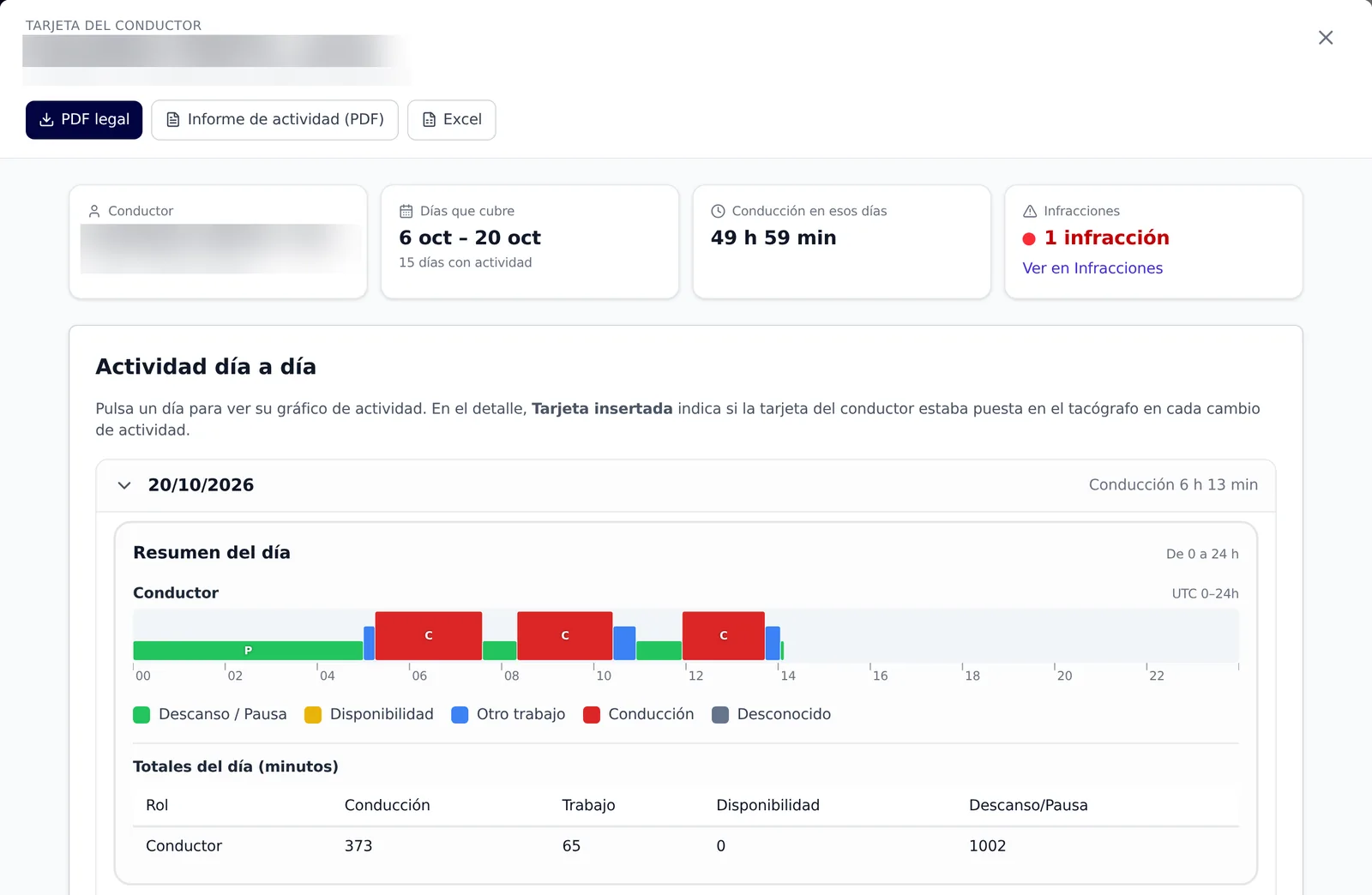Click the De 0 a 24 h label

click(x=1202, y=555)
